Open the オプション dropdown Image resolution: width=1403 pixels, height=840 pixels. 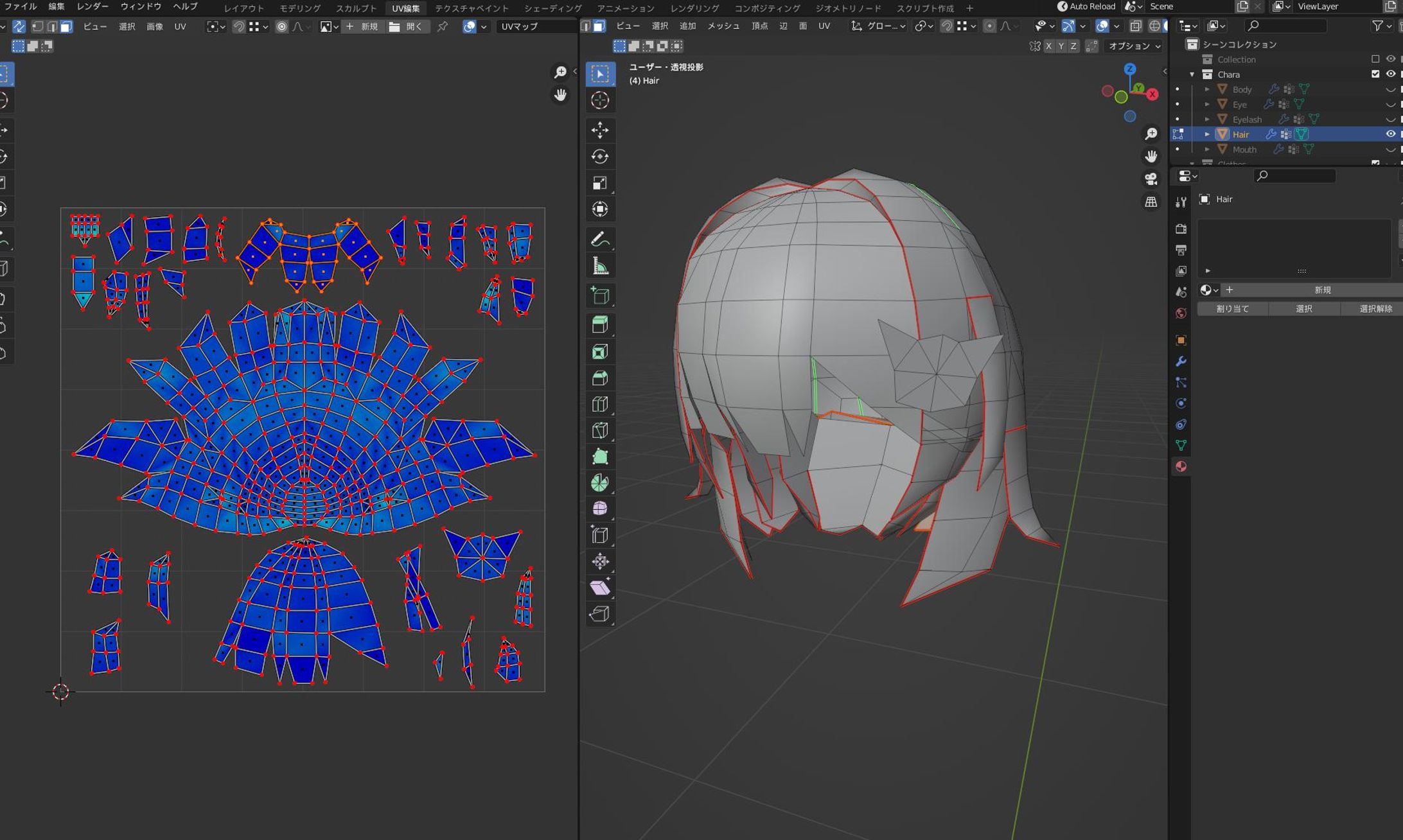pos(1134,46)
